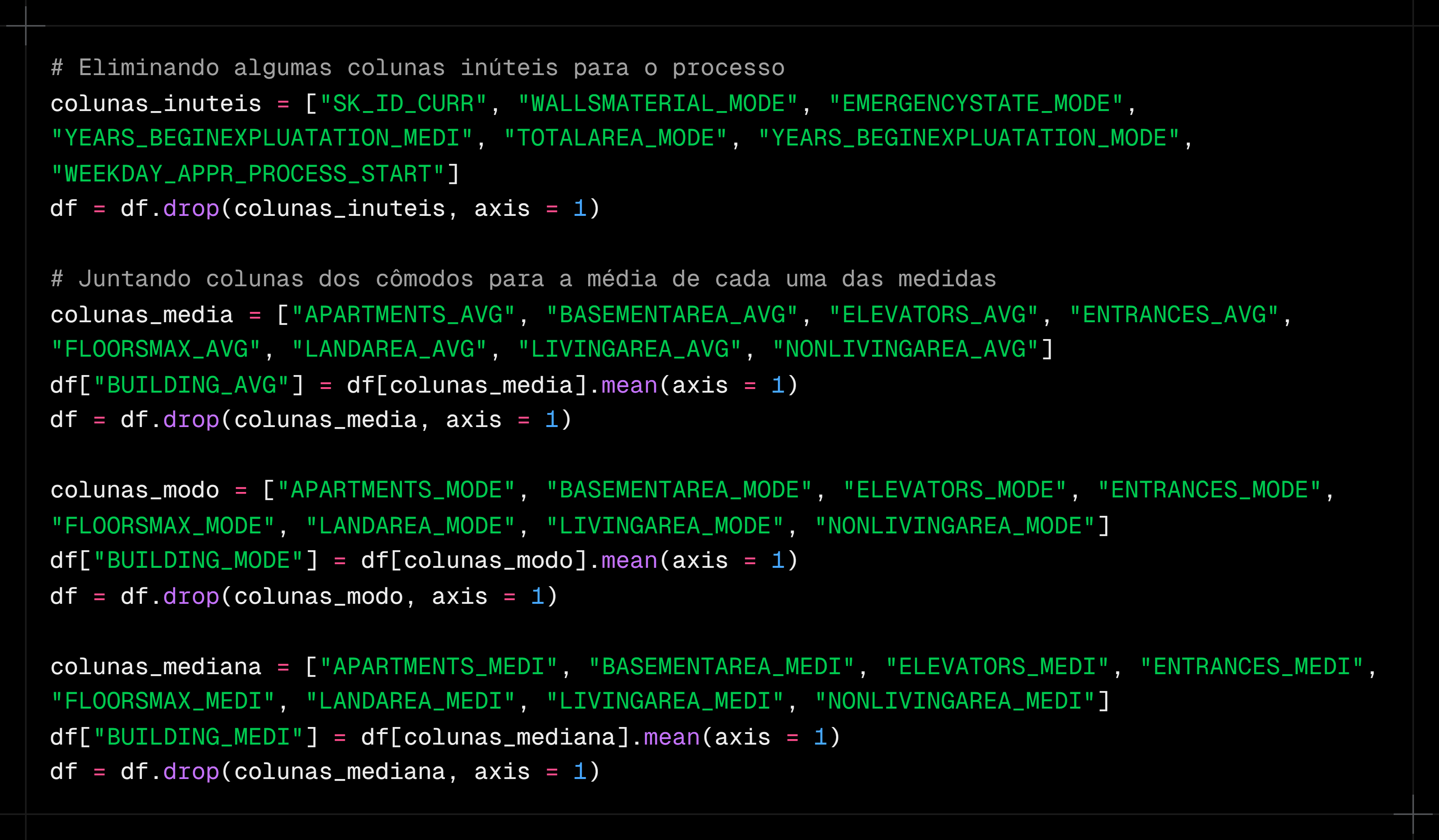Click the string "EMERGENCYSTATE_MODE"
The width and height of the screenshot is (1439, 840).
pos(976,104)
